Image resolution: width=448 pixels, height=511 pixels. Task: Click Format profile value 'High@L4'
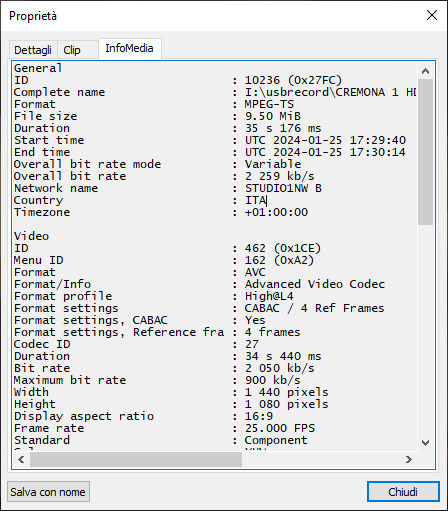269,296
